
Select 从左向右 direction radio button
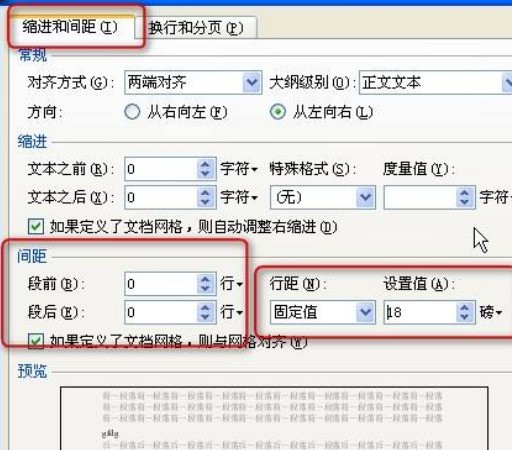click(278, 112)
